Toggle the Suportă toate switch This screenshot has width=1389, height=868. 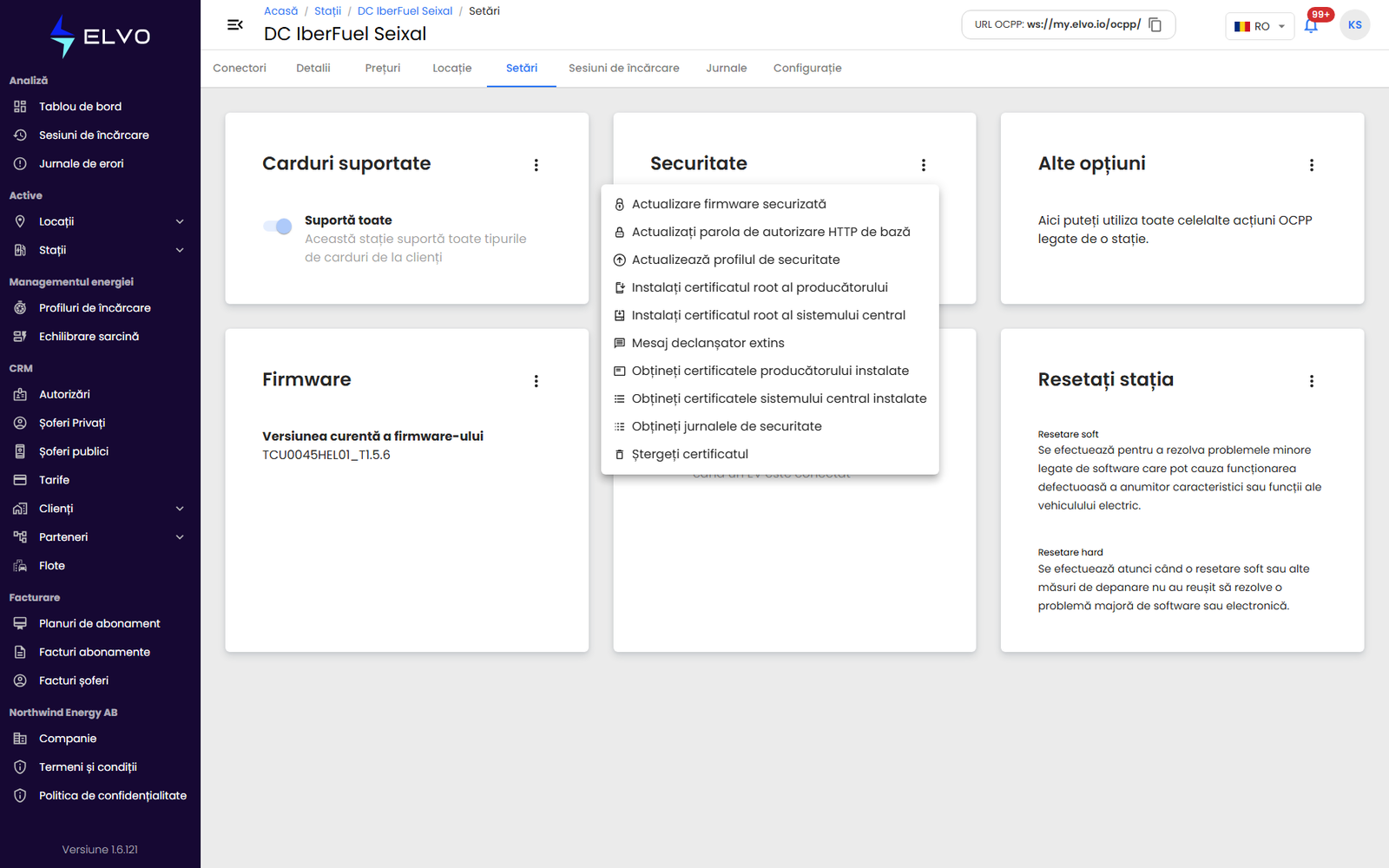coord(278,227)
